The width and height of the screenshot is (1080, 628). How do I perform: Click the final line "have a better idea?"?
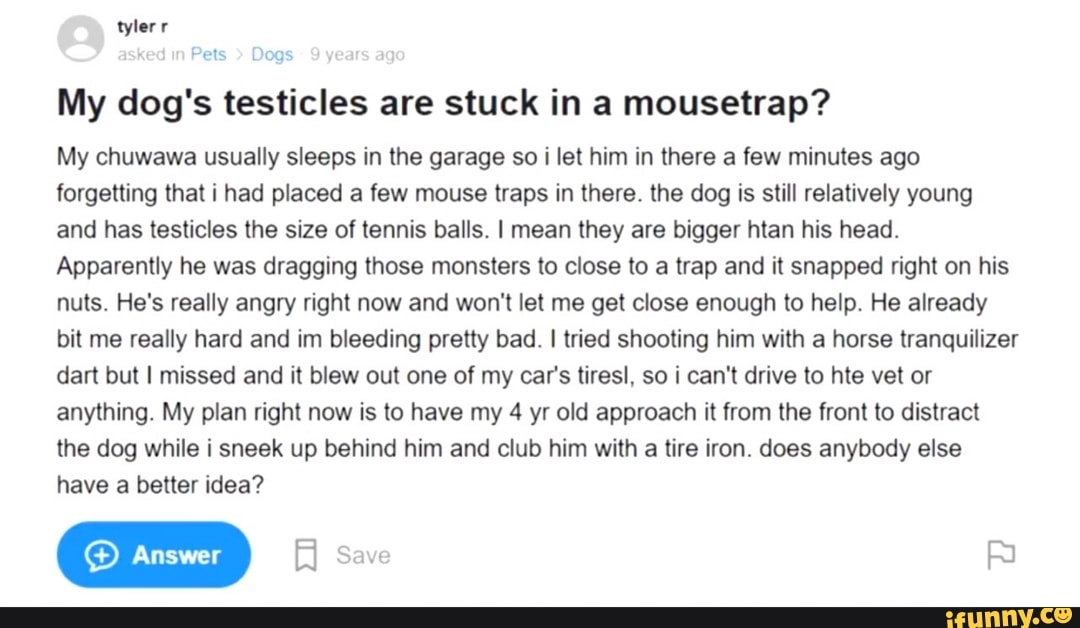tap(160, 484)
